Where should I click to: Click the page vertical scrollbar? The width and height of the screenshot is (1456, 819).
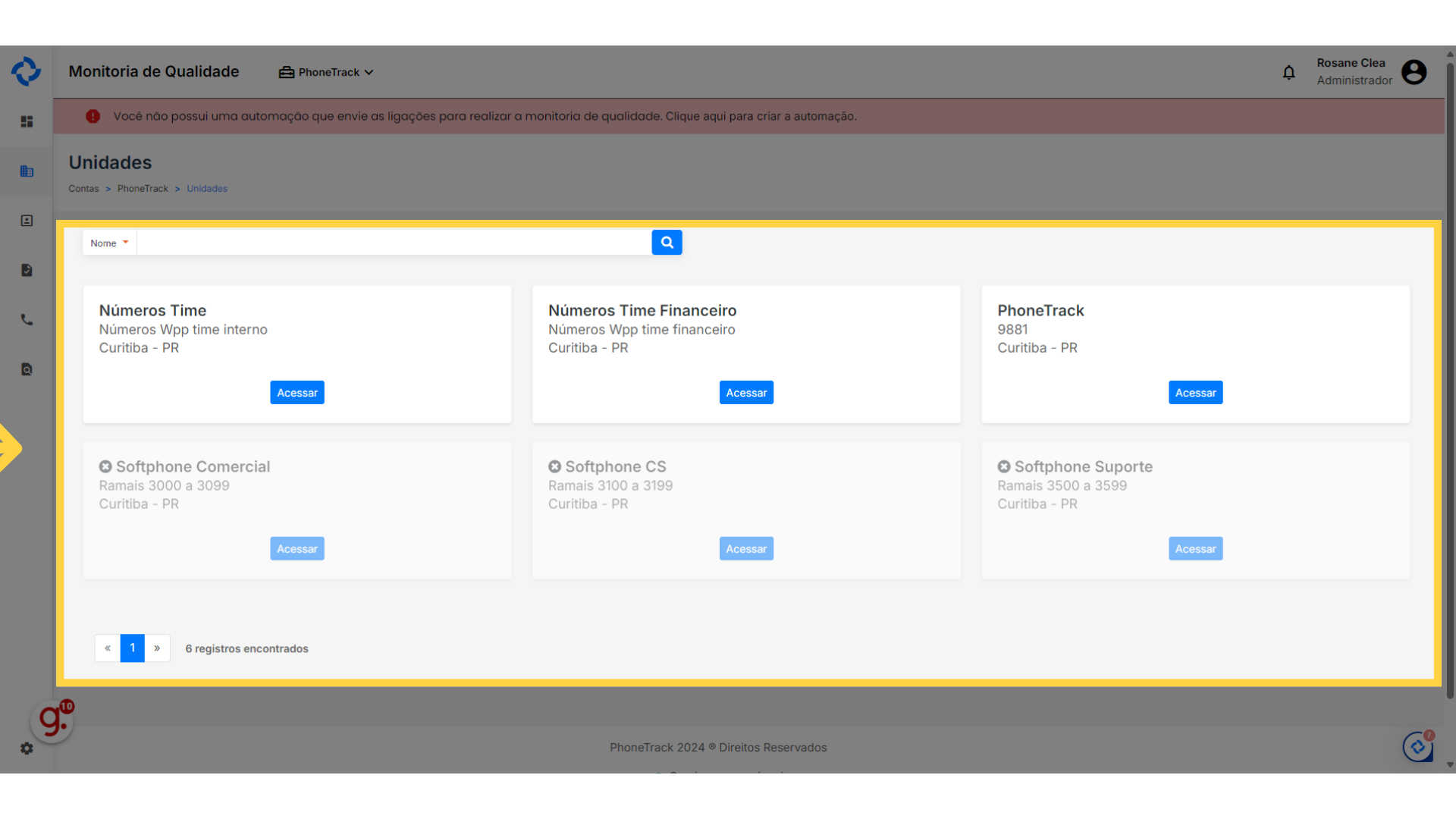[1450, 379]
